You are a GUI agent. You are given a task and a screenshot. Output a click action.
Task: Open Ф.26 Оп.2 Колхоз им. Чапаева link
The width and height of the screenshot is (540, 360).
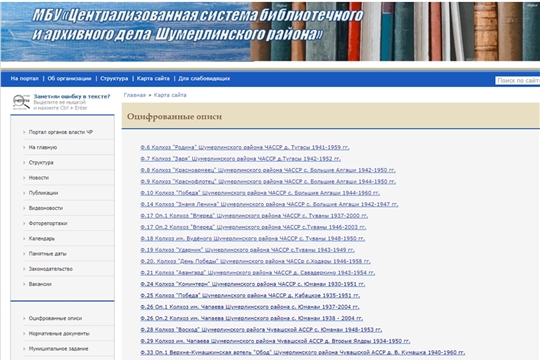[x=252, y=318]
